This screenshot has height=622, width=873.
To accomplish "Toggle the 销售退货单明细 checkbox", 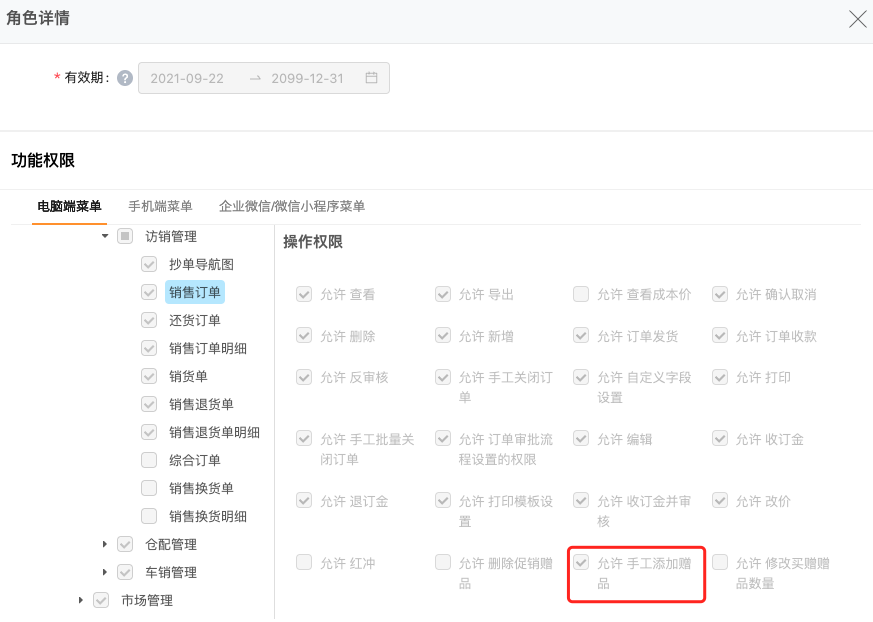I will [x=149, y=432].
